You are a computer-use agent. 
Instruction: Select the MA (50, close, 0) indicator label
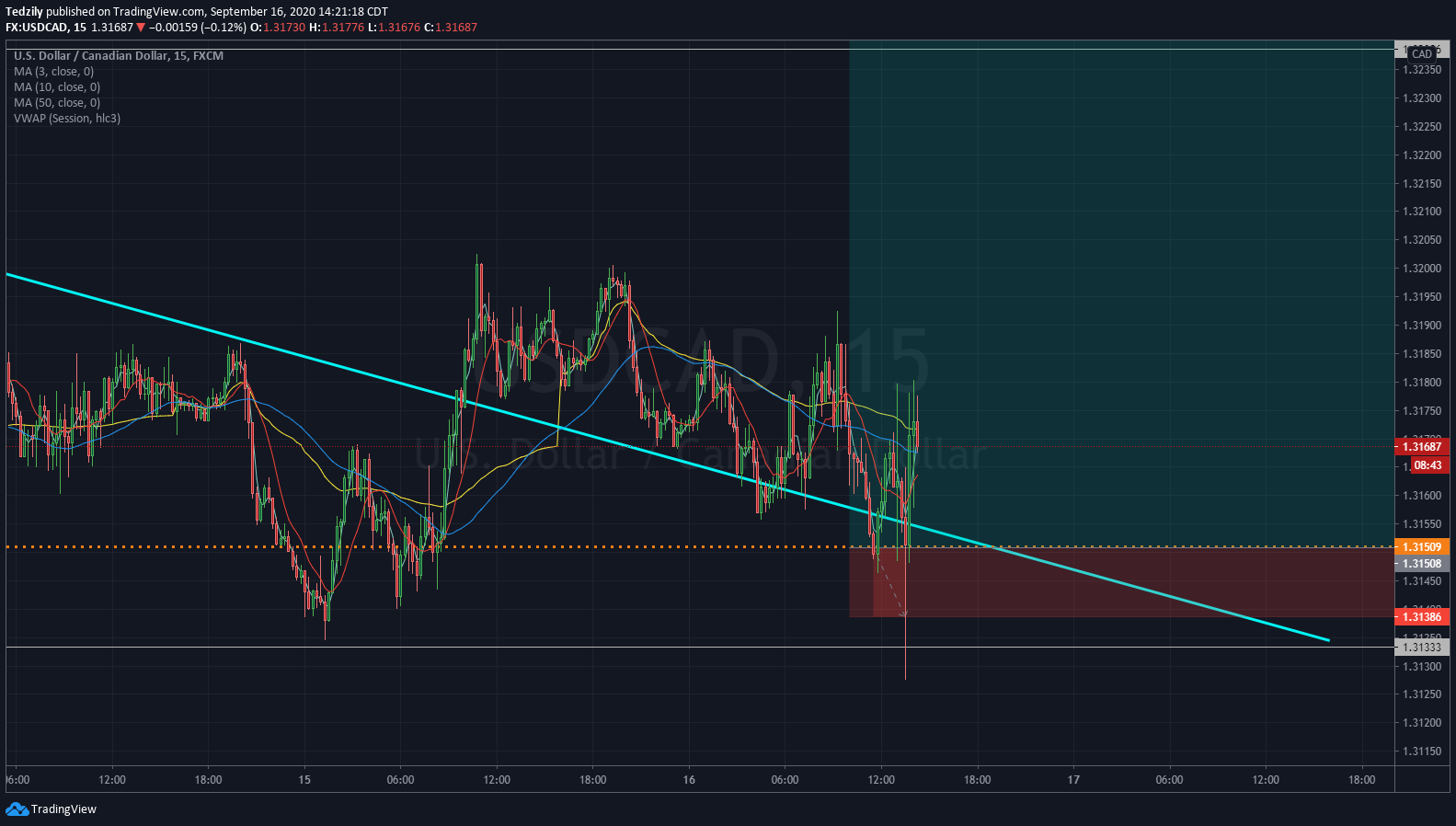(57, 103)
